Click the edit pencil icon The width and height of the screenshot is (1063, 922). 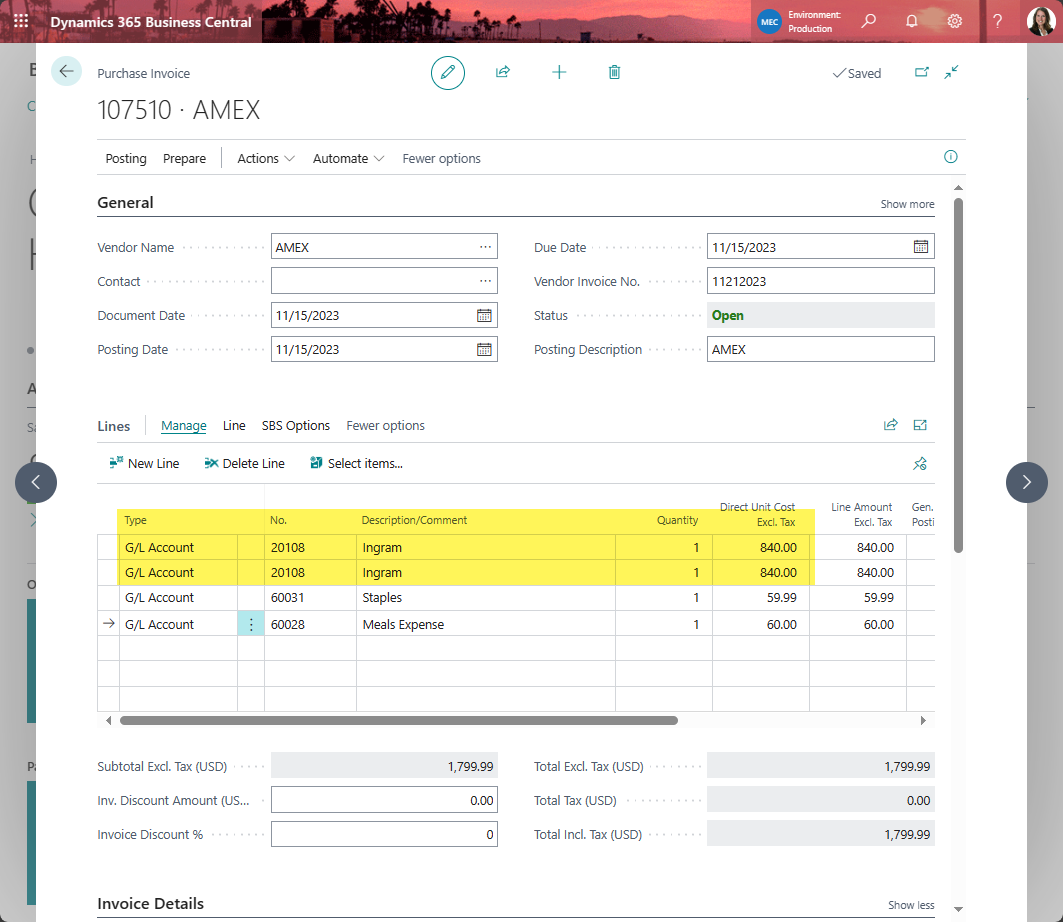[447, 73]
